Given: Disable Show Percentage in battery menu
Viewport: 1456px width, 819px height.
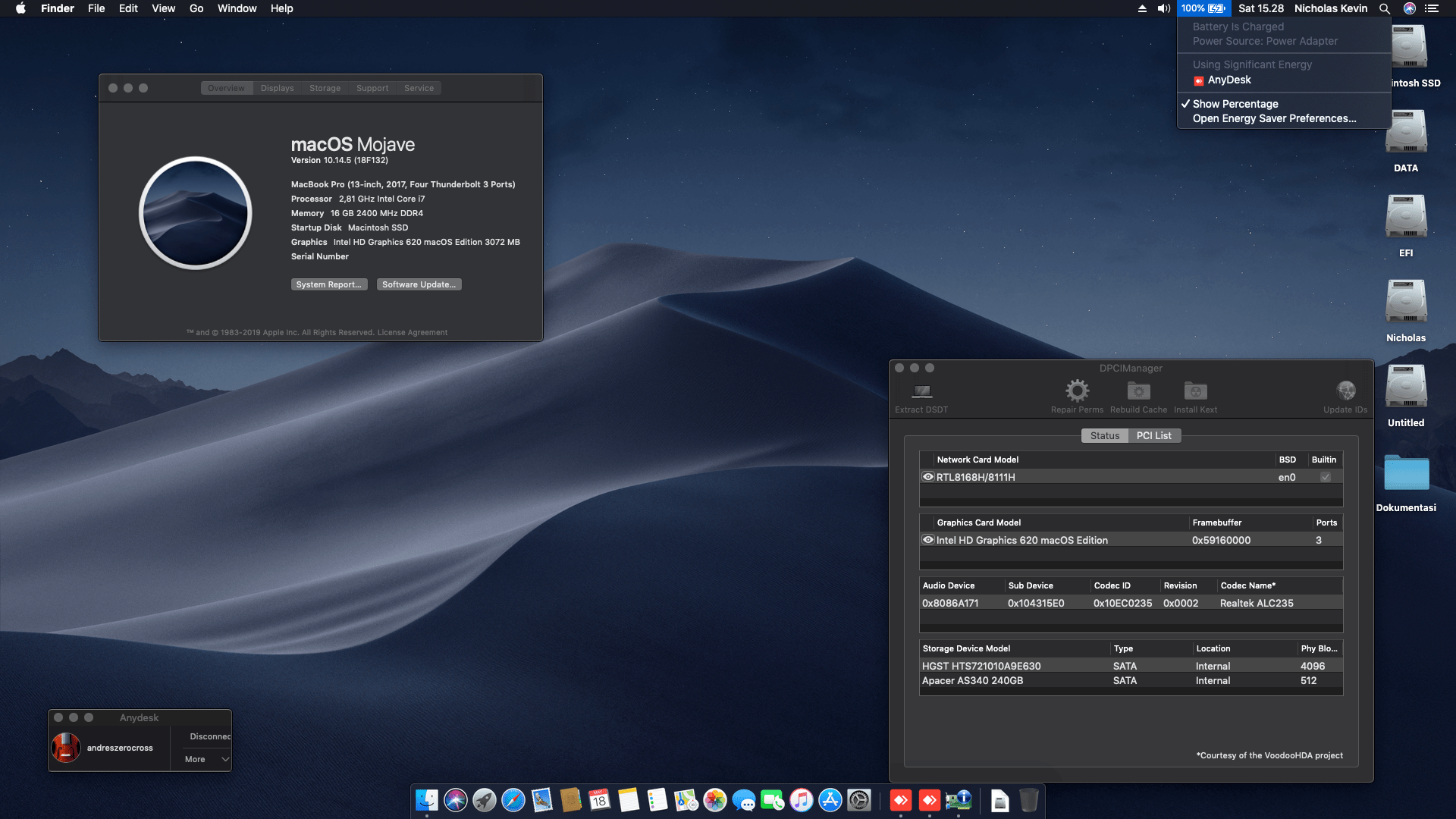Looking at the screenshot, I should click(x=1232, y=104).
